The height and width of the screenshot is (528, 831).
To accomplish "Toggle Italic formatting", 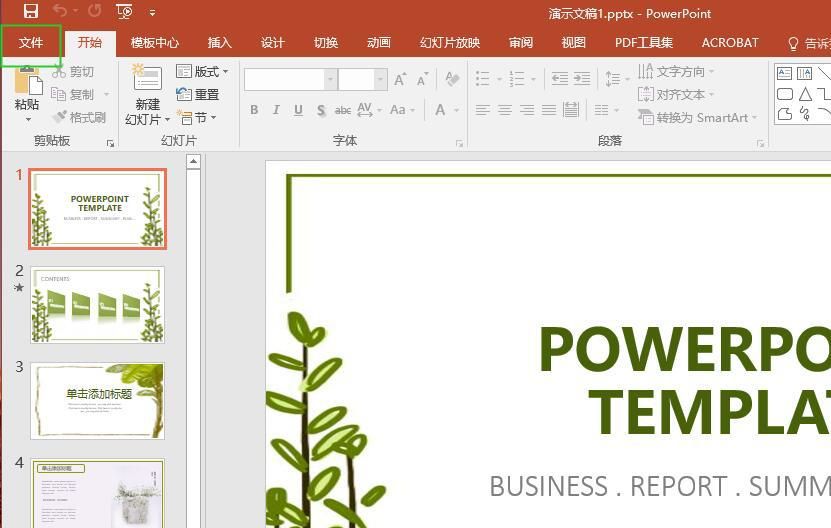I will (276, 110).
